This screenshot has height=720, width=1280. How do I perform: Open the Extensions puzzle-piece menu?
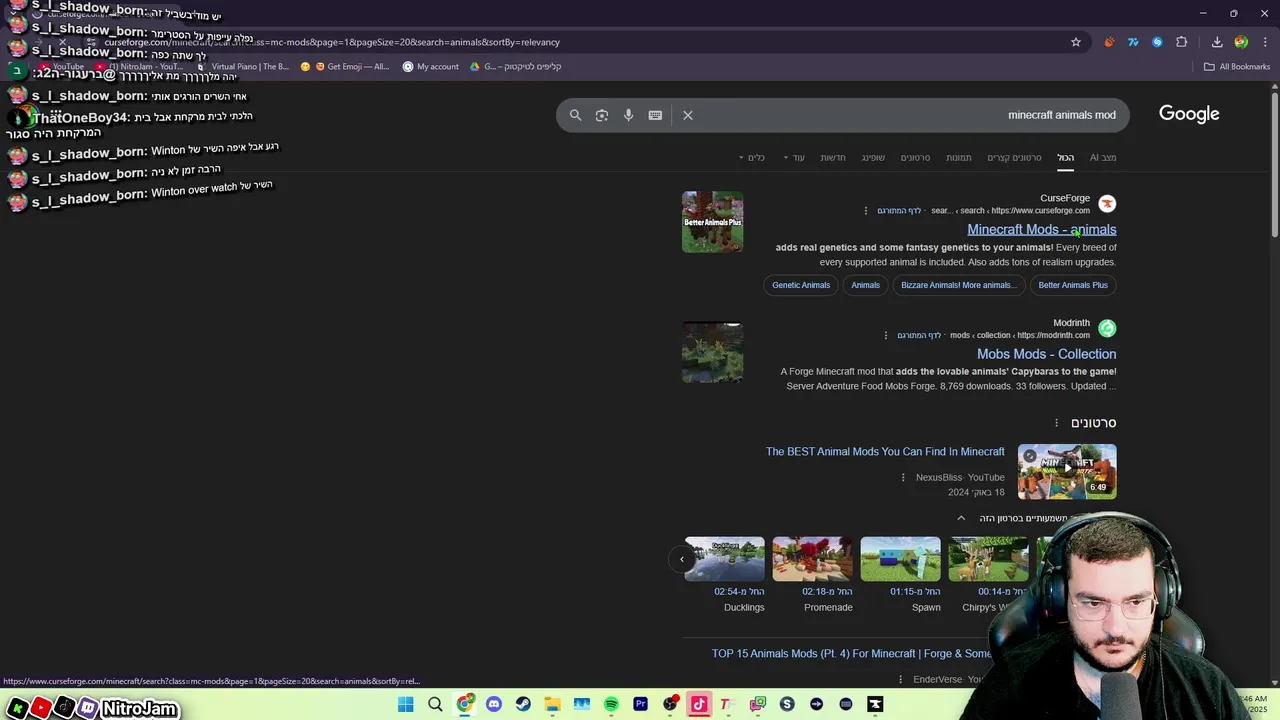click(x=1182, y=42)
